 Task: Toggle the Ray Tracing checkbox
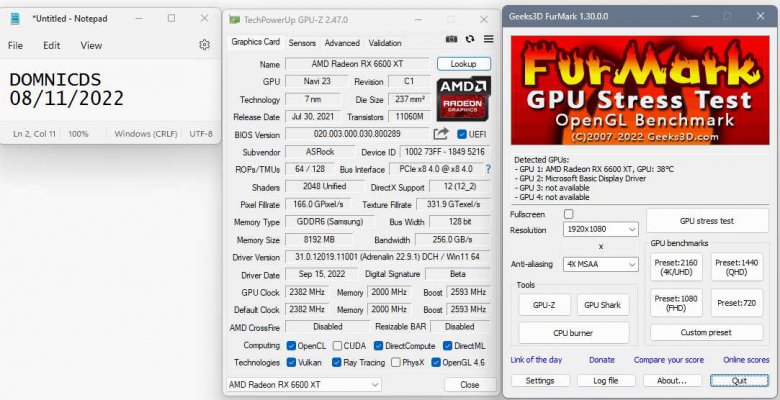click(337, 362)
